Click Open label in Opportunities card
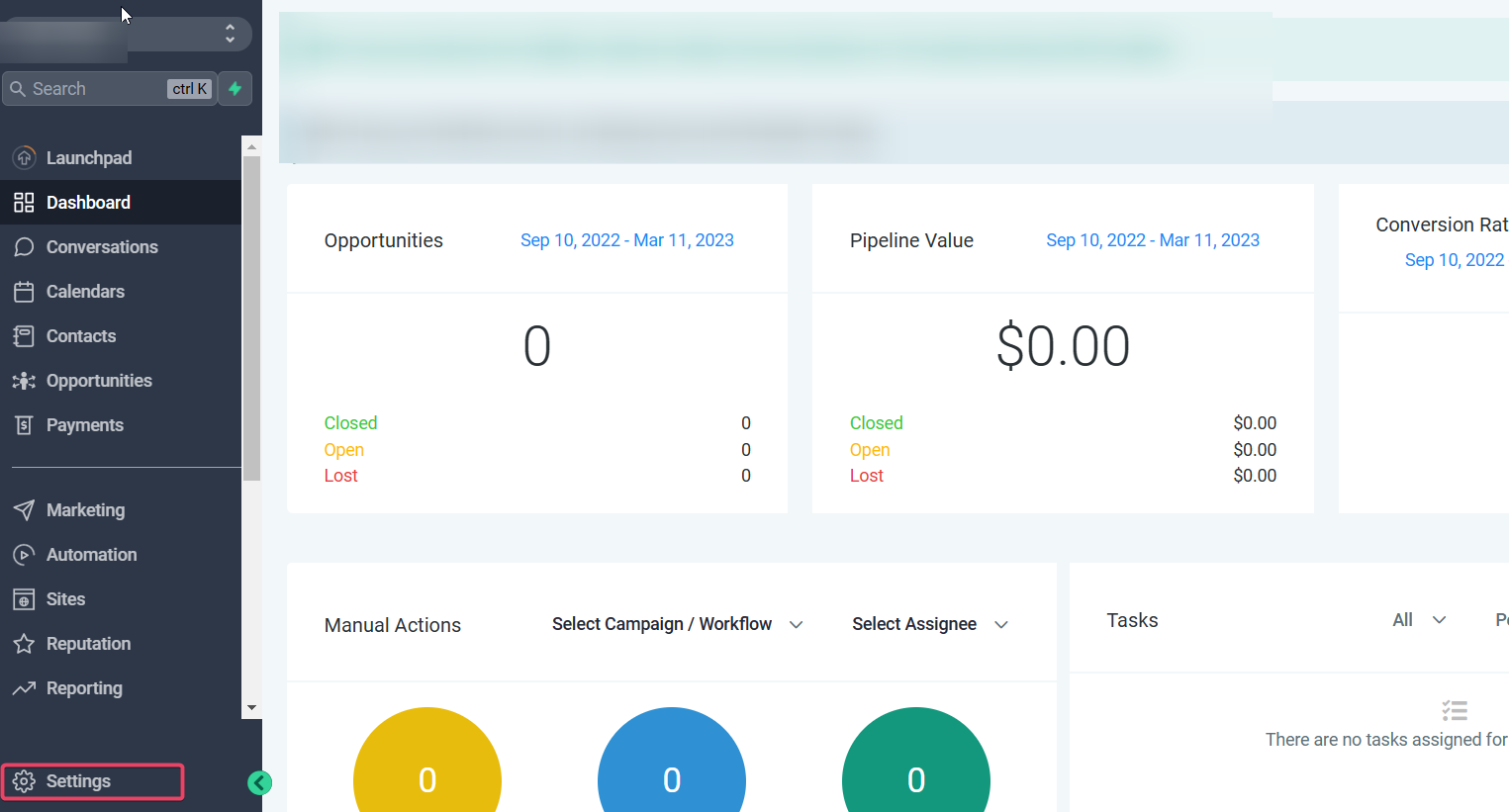1509x812 pixels. [343, 449]
